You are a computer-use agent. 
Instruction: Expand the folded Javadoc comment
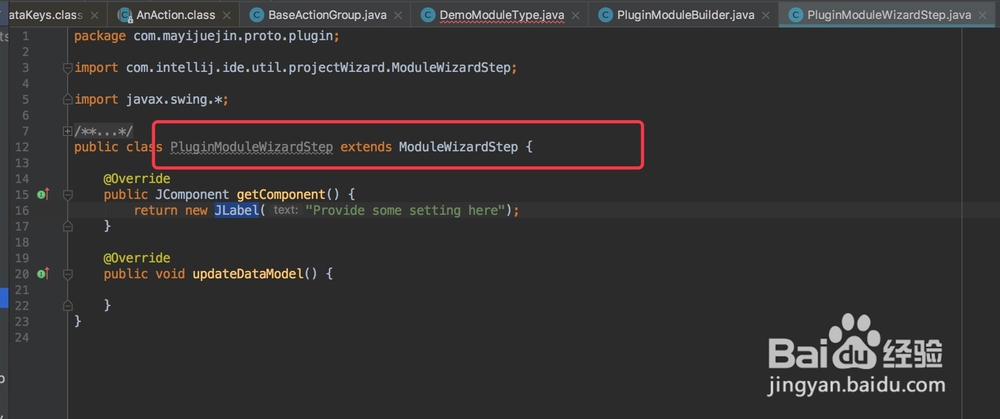pos(68,131)
